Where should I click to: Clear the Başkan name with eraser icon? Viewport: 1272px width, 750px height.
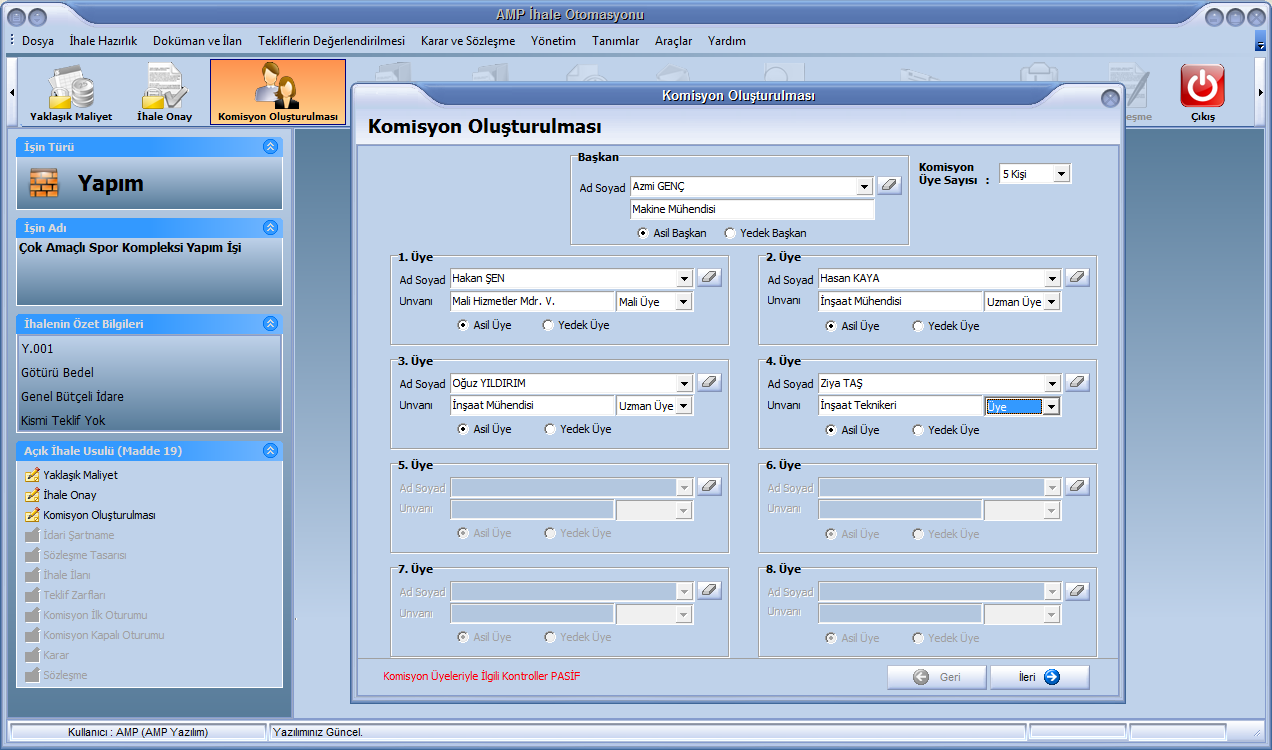pos(888,186)
